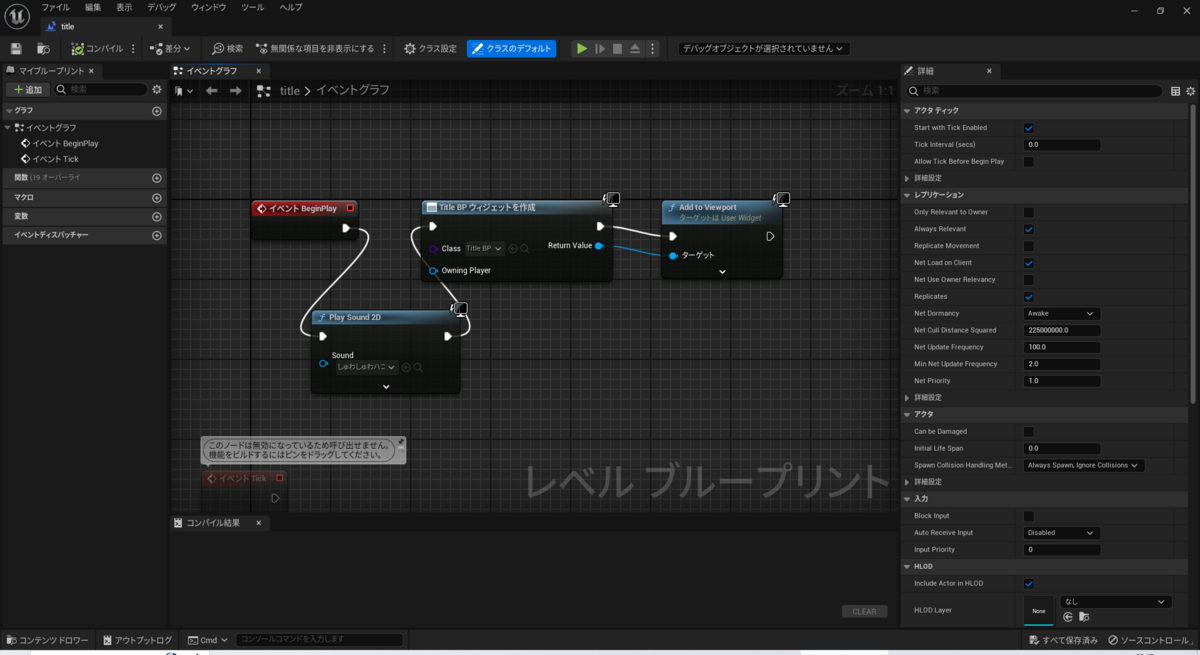Add new variable with 変数 plus icon
This screenshot has height=655, width=1200.
click(x=157, y=216)
